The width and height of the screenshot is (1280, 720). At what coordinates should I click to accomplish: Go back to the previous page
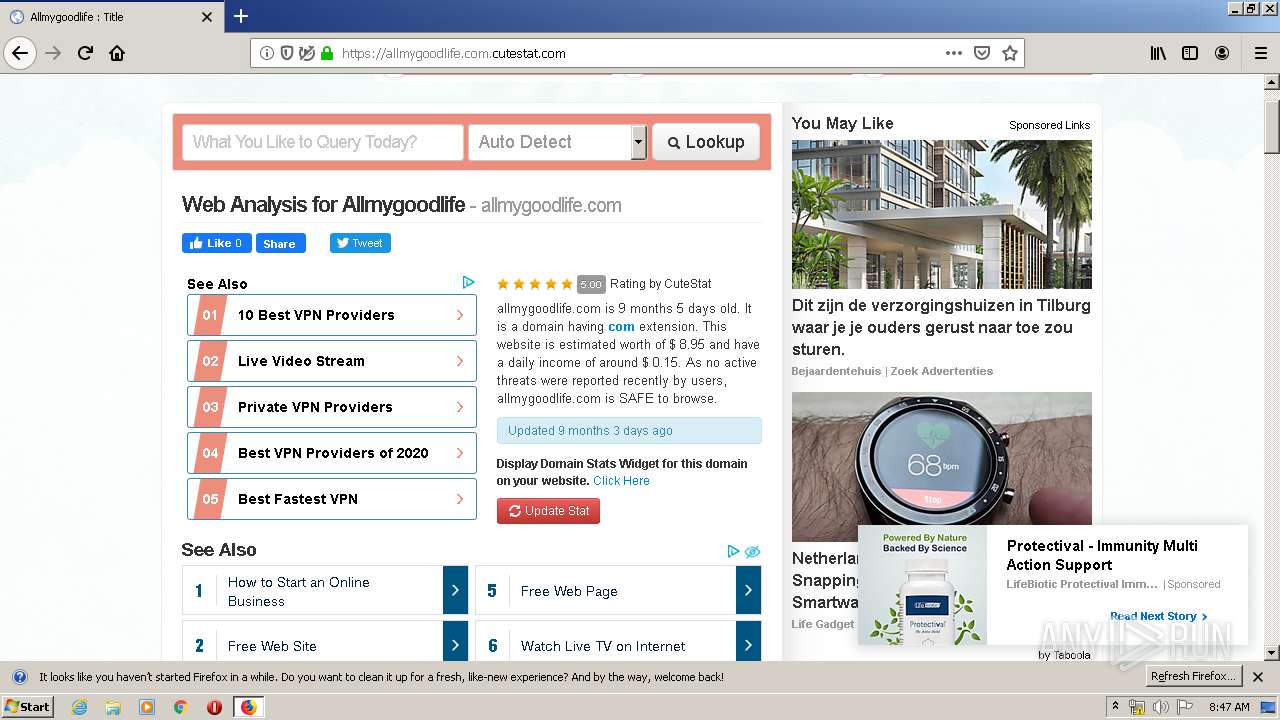coord(20,53)
